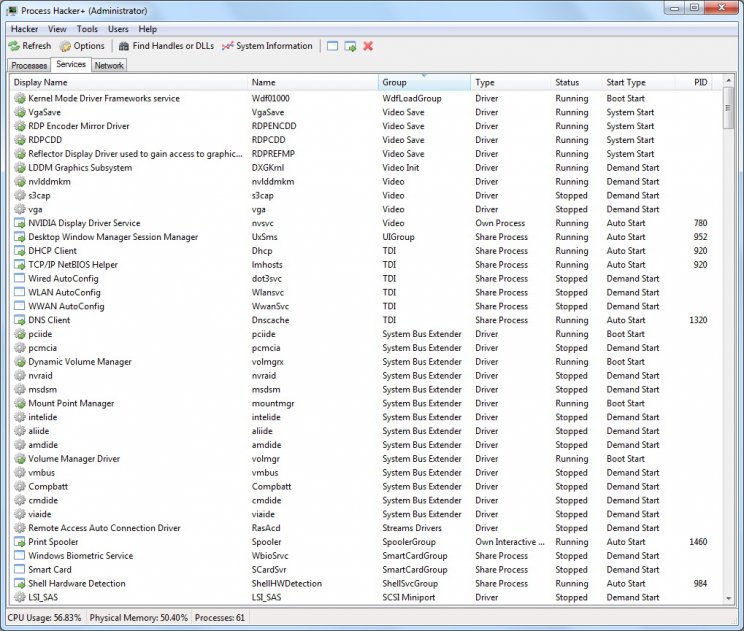Click Dynamic Volume Manager gear icon
The image size is (744, 631).
point(19,362)
